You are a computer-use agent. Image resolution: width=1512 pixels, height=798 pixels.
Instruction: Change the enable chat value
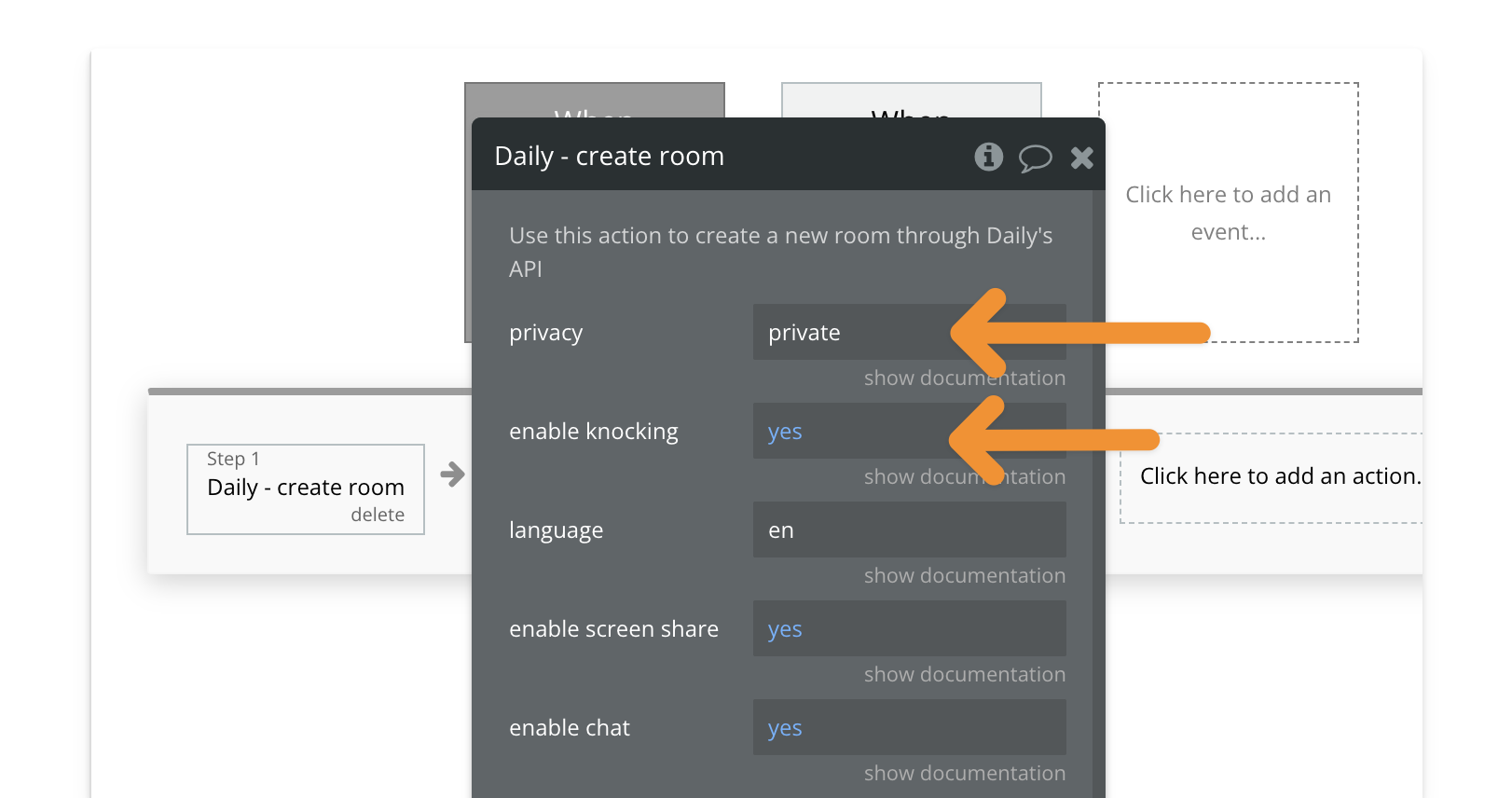coord(909,727)
